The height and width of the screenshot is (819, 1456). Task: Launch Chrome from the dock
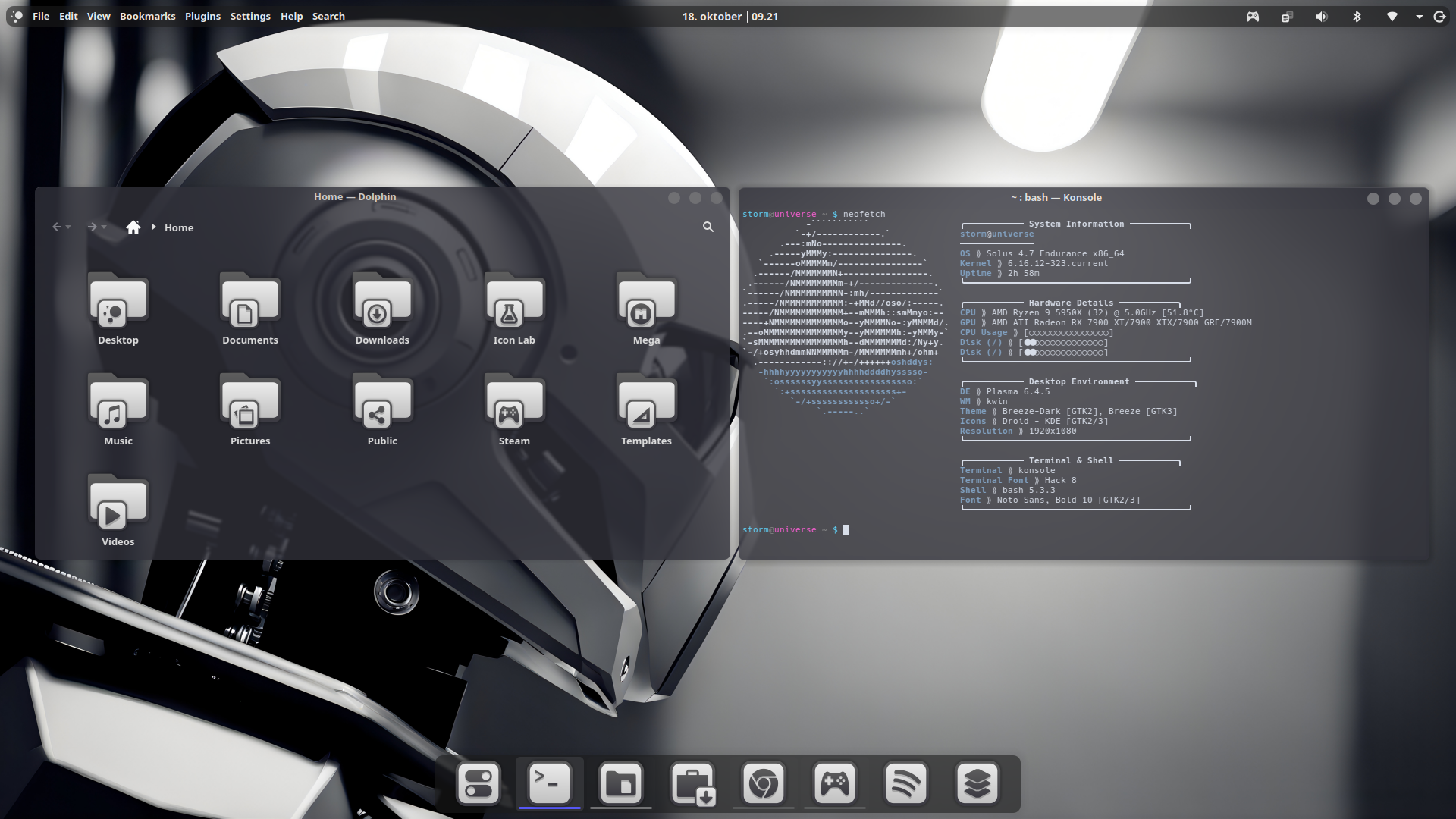click(763, 783)
